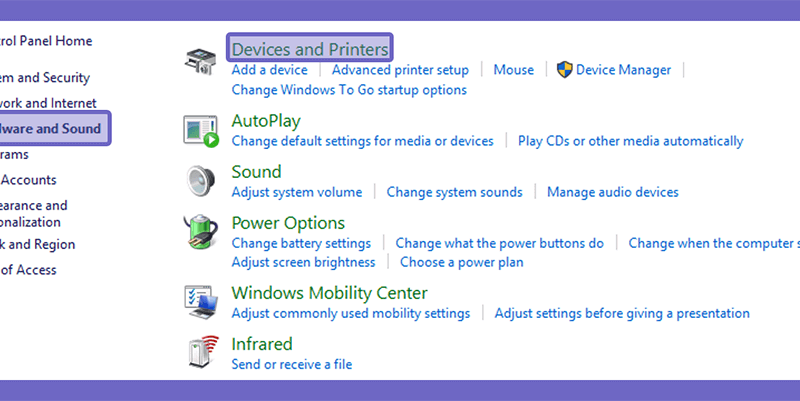Viewport: 800px width, 401px height.
Task: Open Play CDs or other media automatically
Action: pos(630,141)
